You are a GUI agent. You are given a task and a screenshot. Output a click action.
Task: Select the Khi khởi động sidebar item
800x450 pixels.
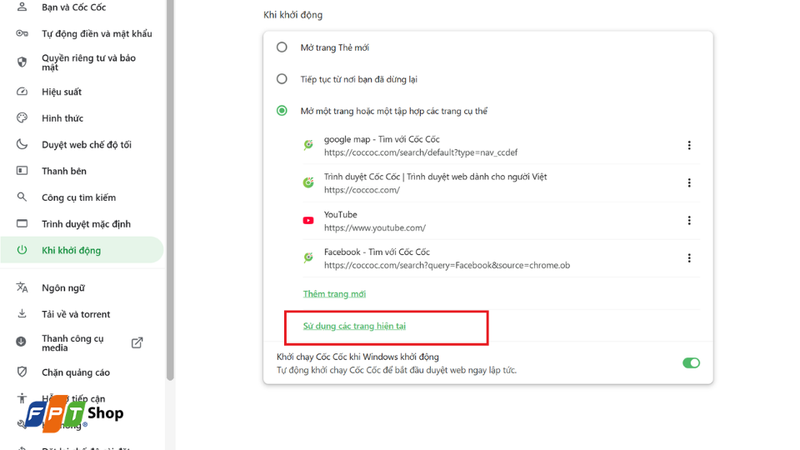click(x=82, y=250)
